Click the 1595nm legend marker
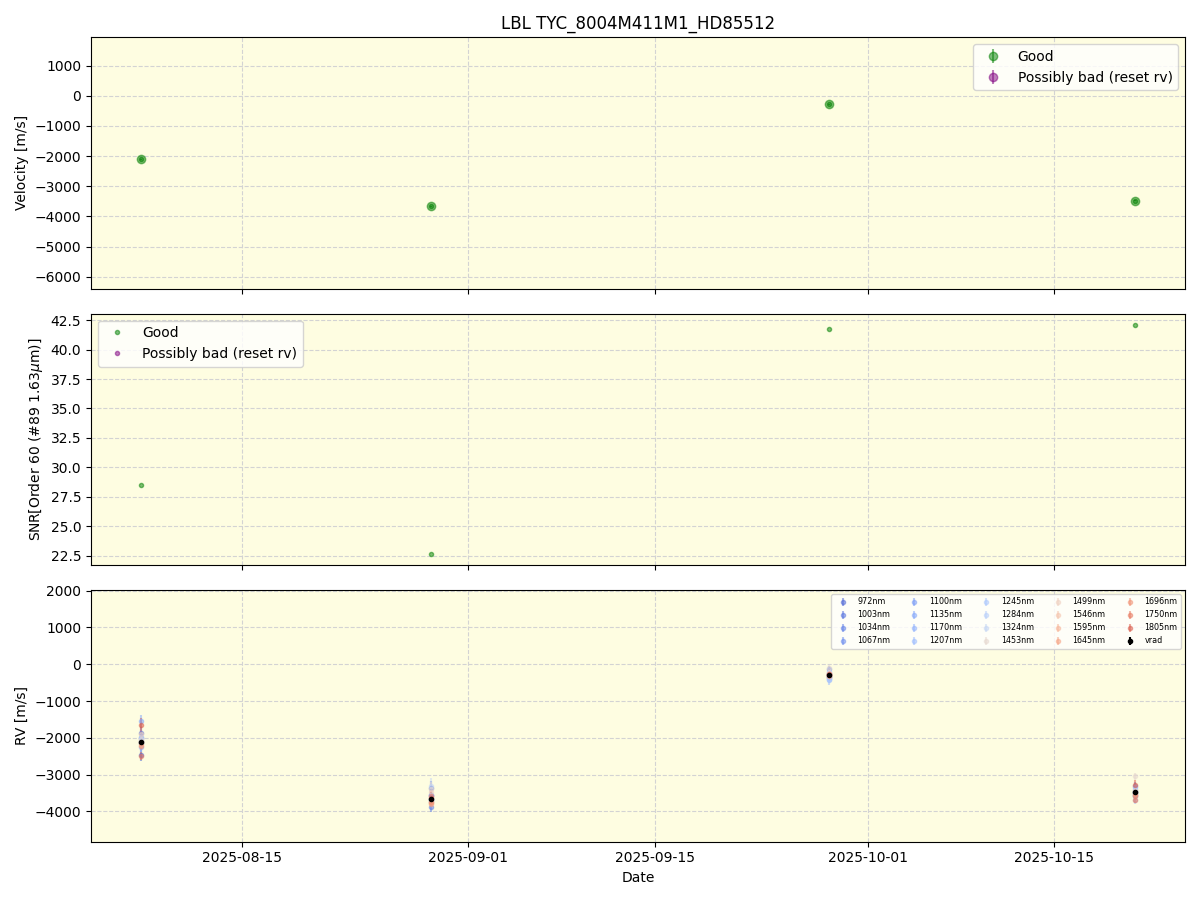The width and height of the screenshot is (1200, 900). pos(1058,628)
